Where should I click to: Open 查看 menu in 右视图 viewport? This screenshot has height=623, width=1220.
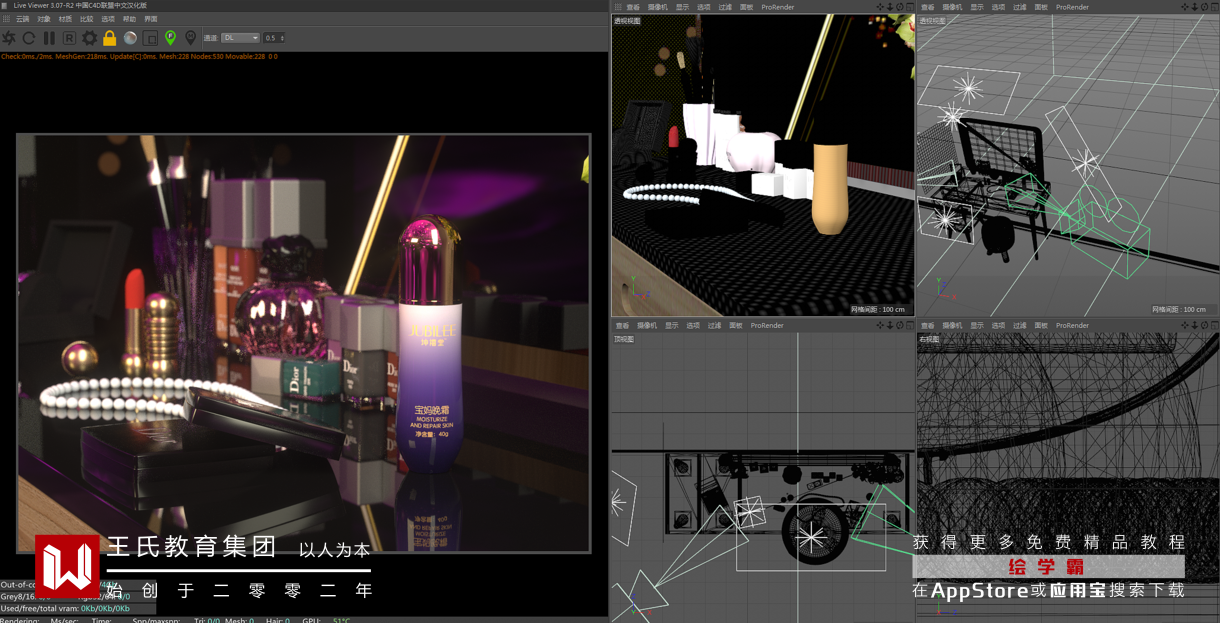(927, 325)
